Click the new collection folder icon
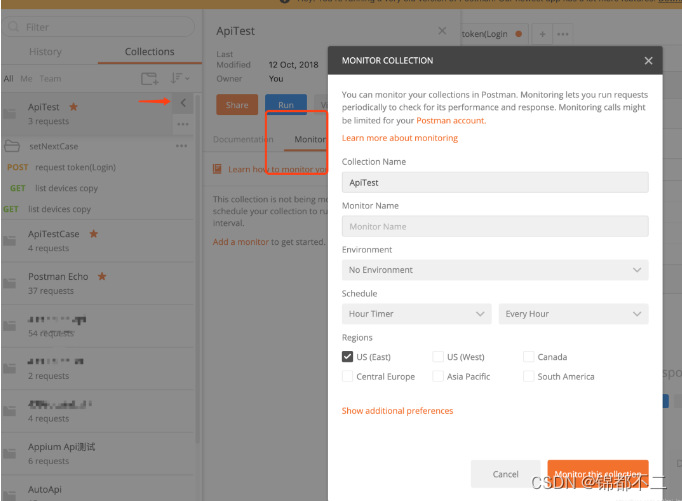This screenshot has width=682, height=501. pyautogui.click(x=149, y=78)
